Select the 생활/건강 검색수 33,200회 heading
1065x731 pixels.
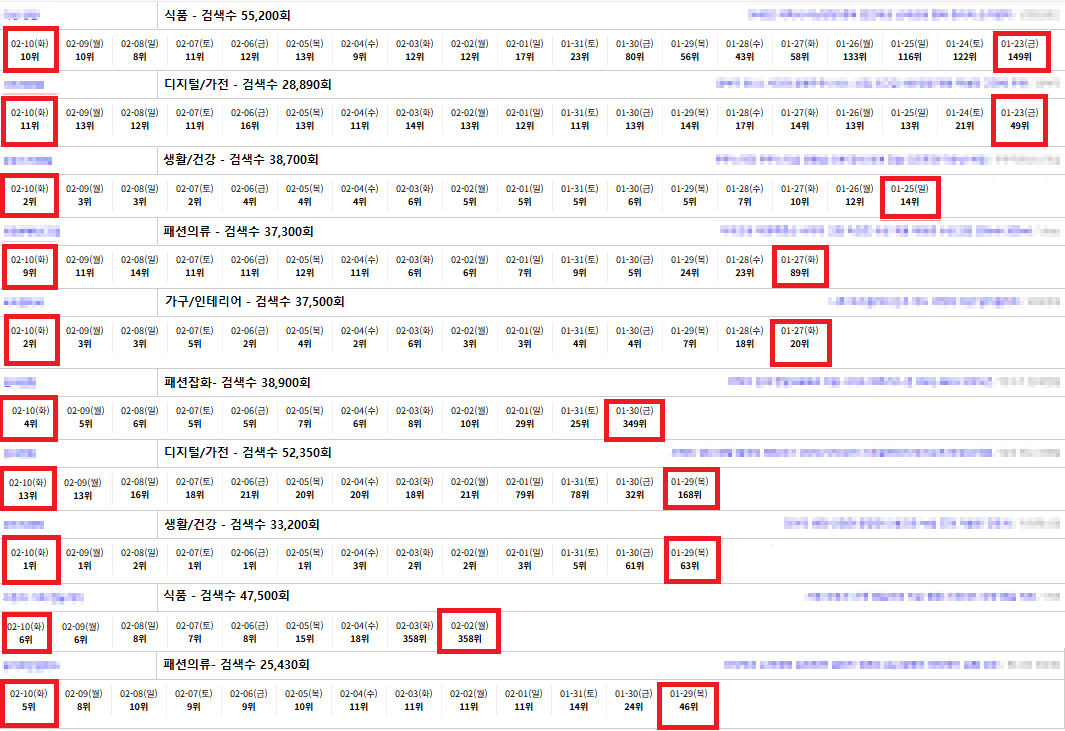[240, 524]
